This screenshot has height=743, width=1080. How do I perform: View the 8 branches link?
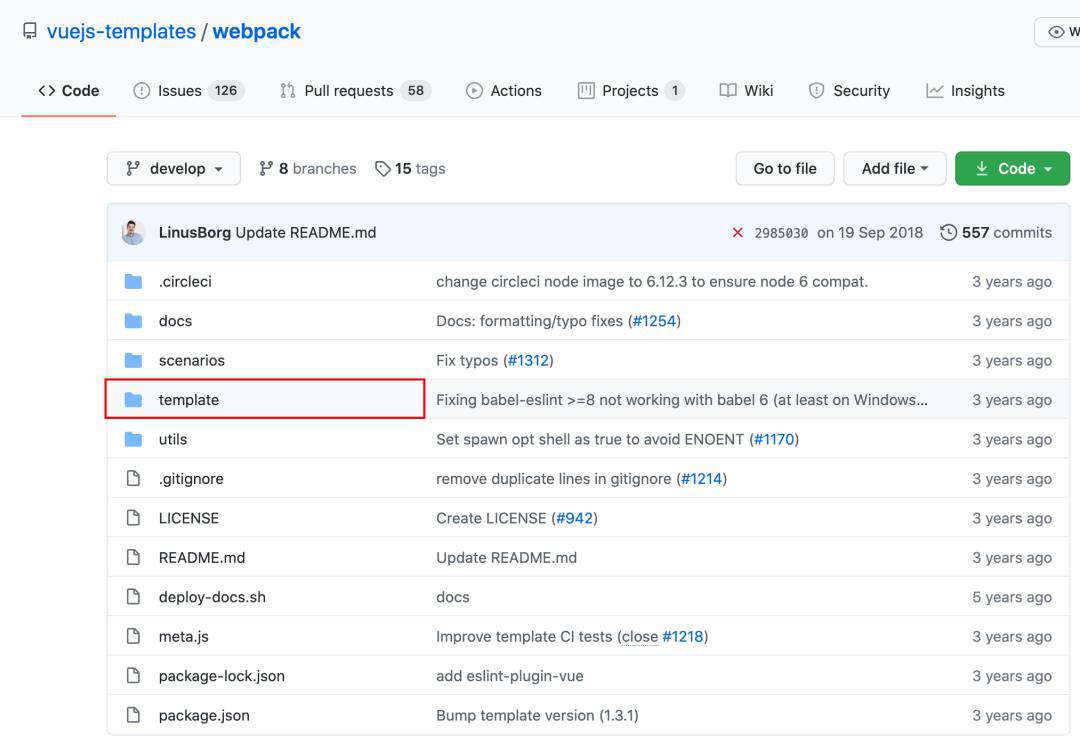(308, 169)
